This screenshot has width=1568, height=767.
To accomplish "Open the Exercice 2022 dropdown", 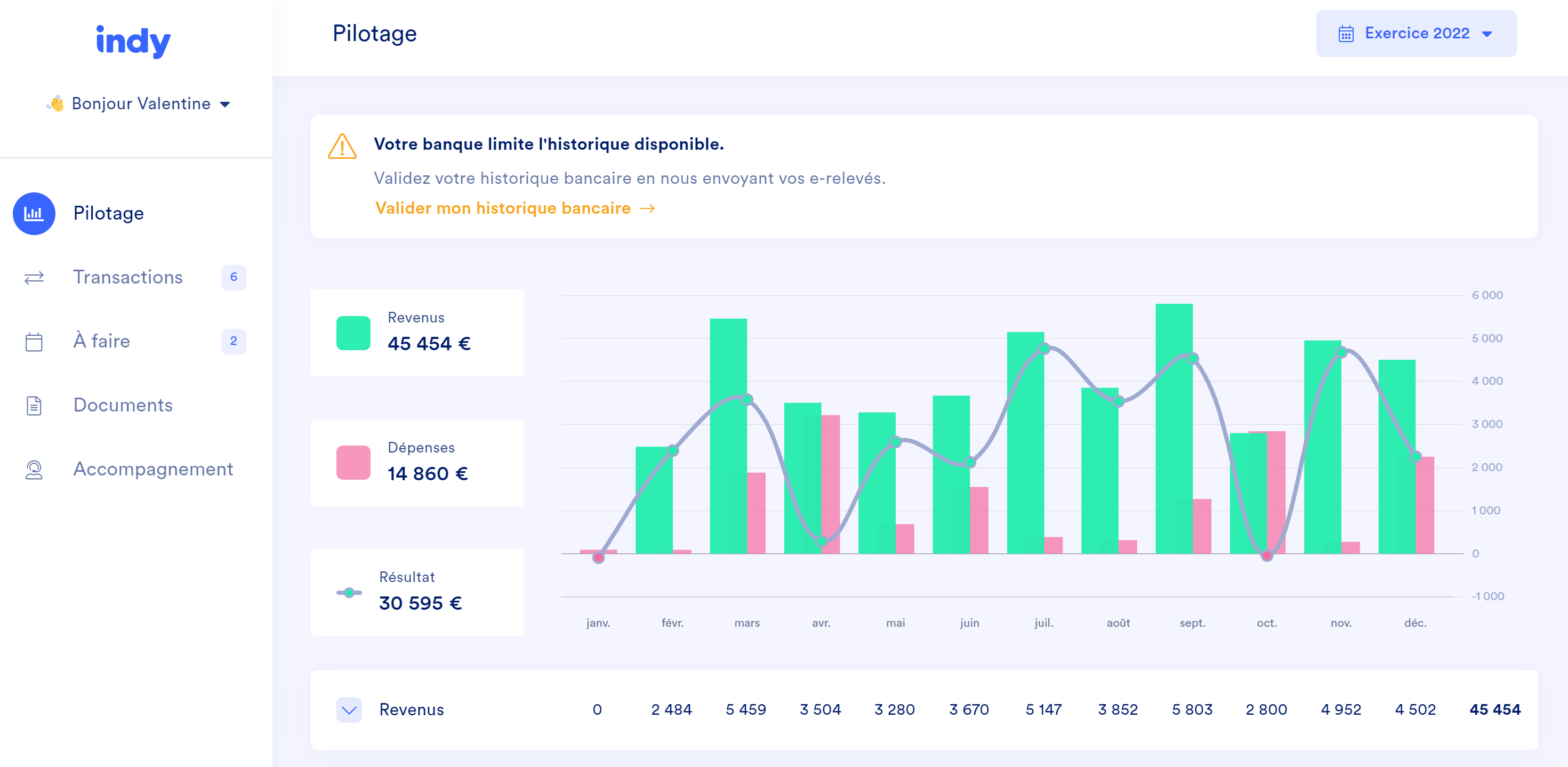I will tap(1416, 34).
